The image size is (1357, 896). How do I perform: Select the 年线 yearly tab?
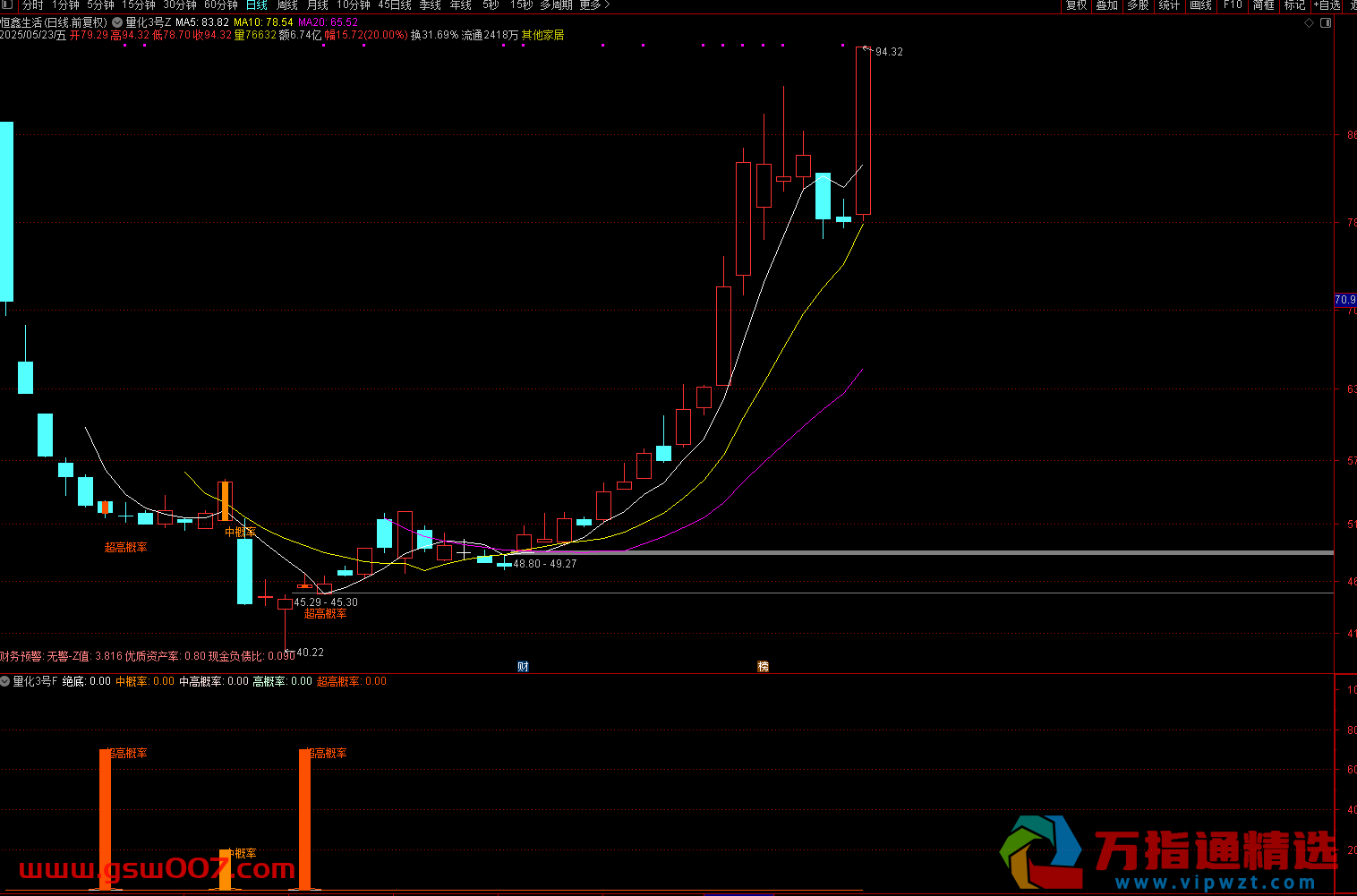click(461, 5)
